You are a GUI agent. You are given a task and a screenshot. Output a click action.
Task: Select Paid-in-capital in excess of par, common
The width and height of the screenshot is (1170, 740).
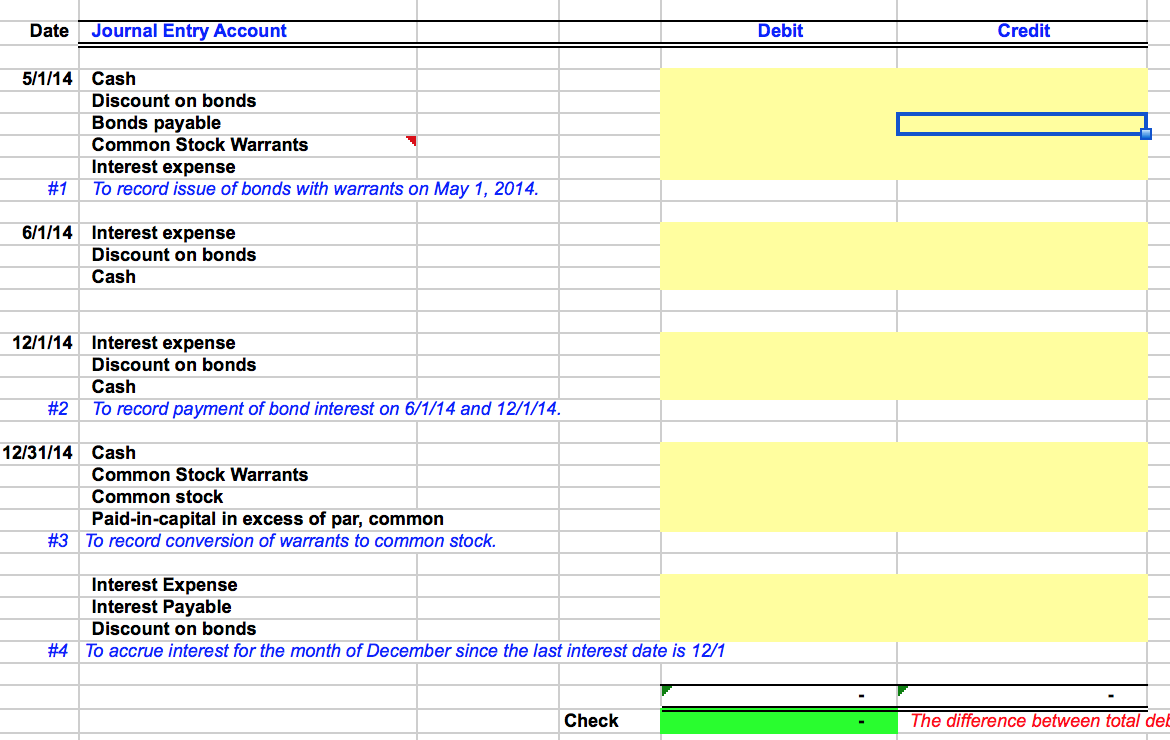(x=268, y=519)
